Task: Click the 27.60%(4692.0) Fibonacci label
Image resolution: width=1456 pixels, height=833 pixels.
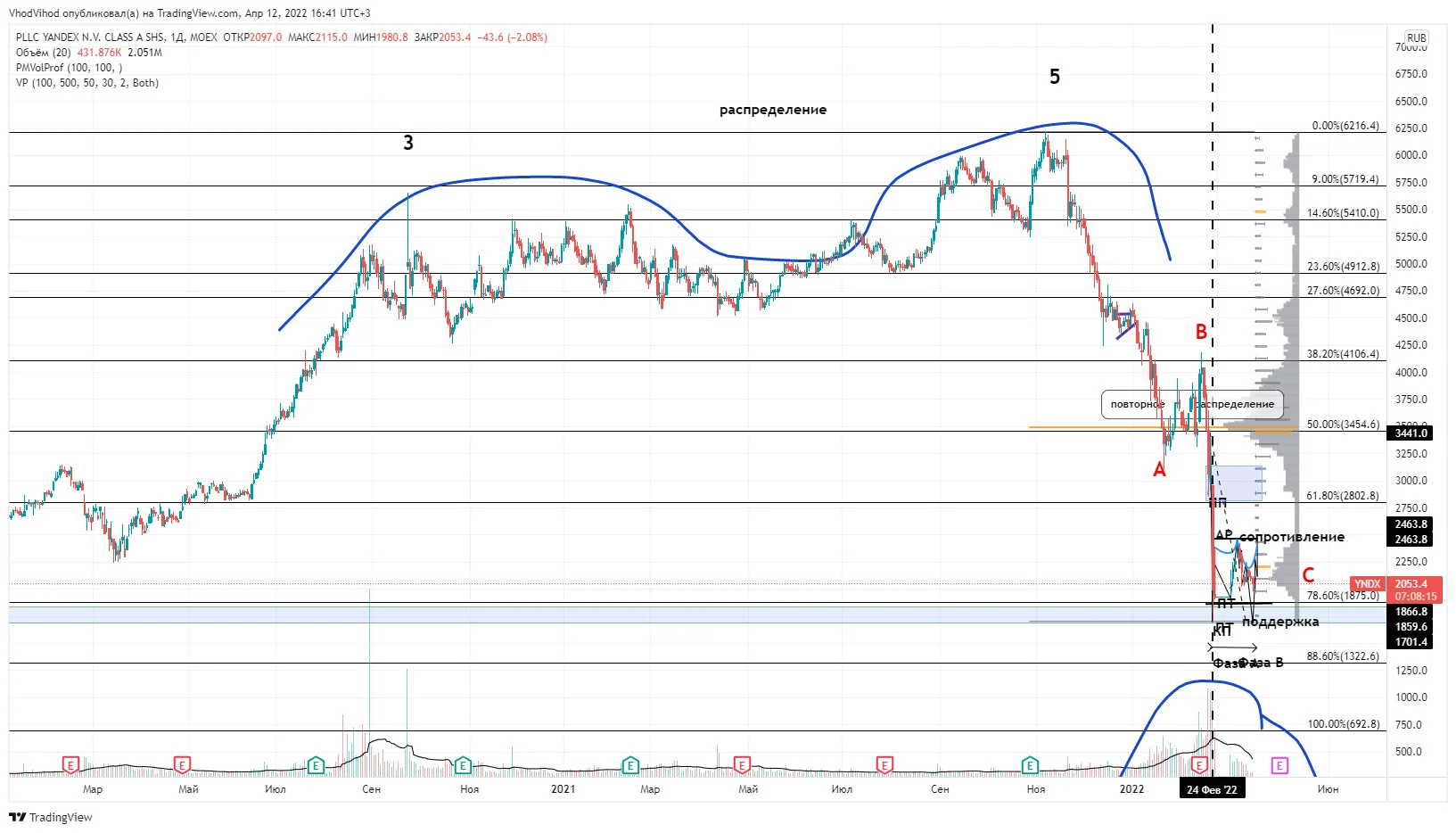Action: 1343,291
